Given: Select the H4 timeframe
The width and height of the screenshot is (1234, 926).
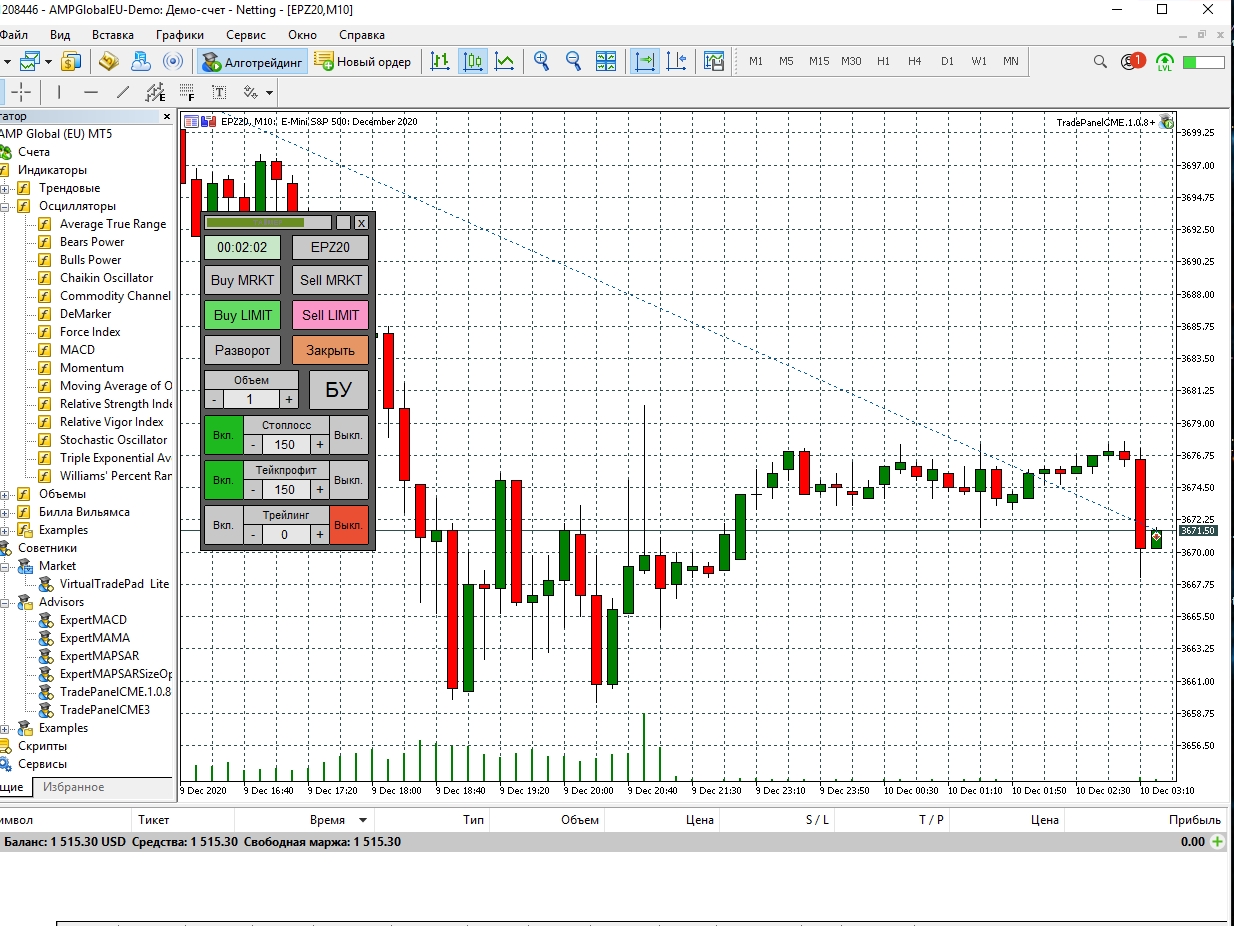Looking at the screenshot, I should tap(914, 61).
